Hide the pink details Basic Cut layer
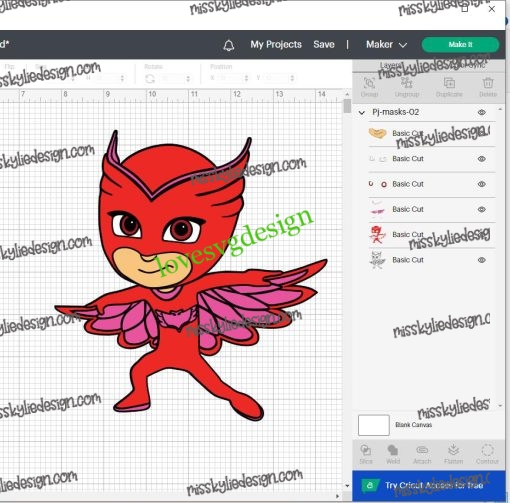 [x=482, y=209]
